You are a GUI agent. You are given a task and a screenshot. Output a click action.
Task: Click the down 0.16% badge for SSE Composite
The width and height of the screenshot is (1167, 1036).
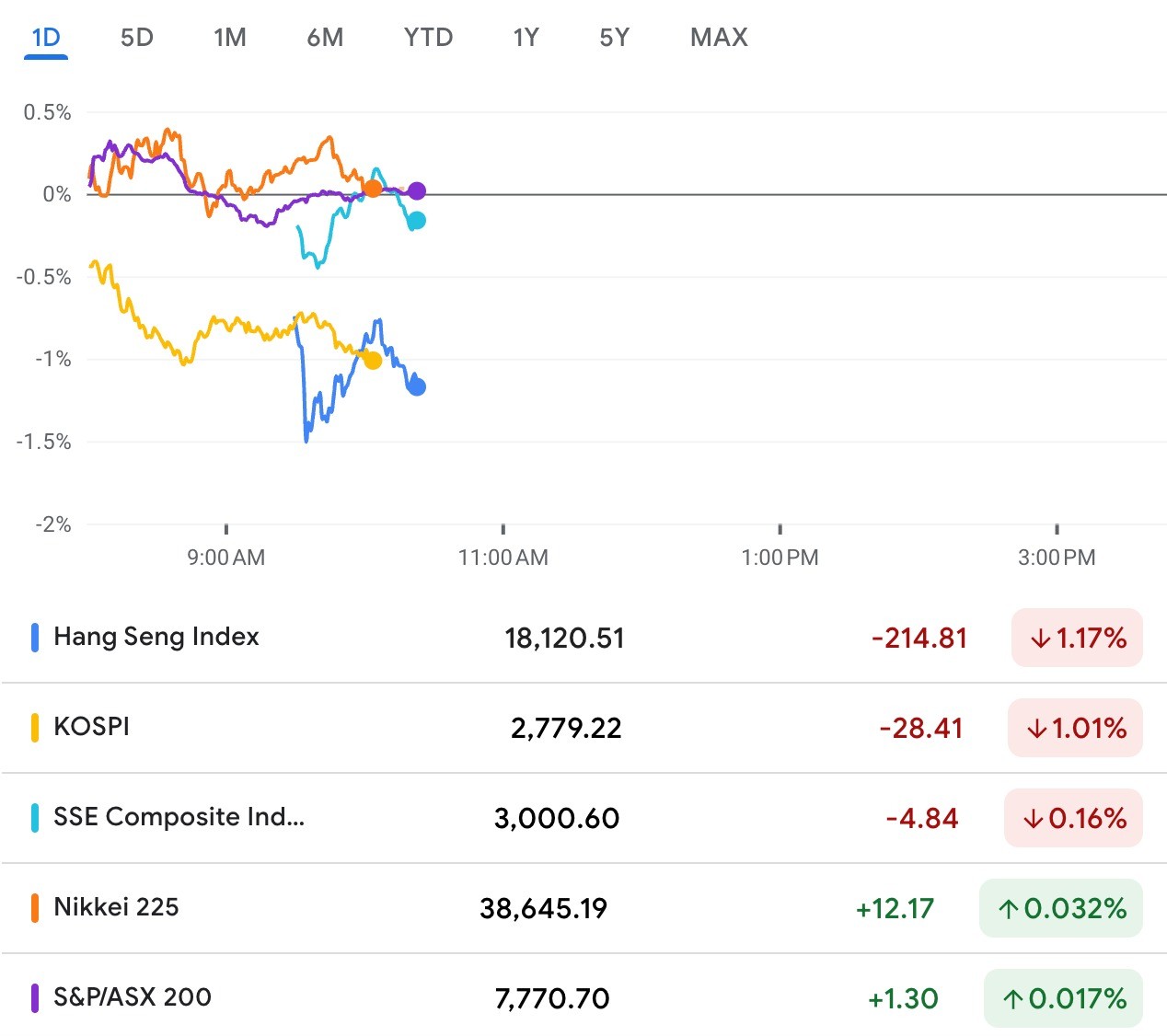coord(1073,818)
